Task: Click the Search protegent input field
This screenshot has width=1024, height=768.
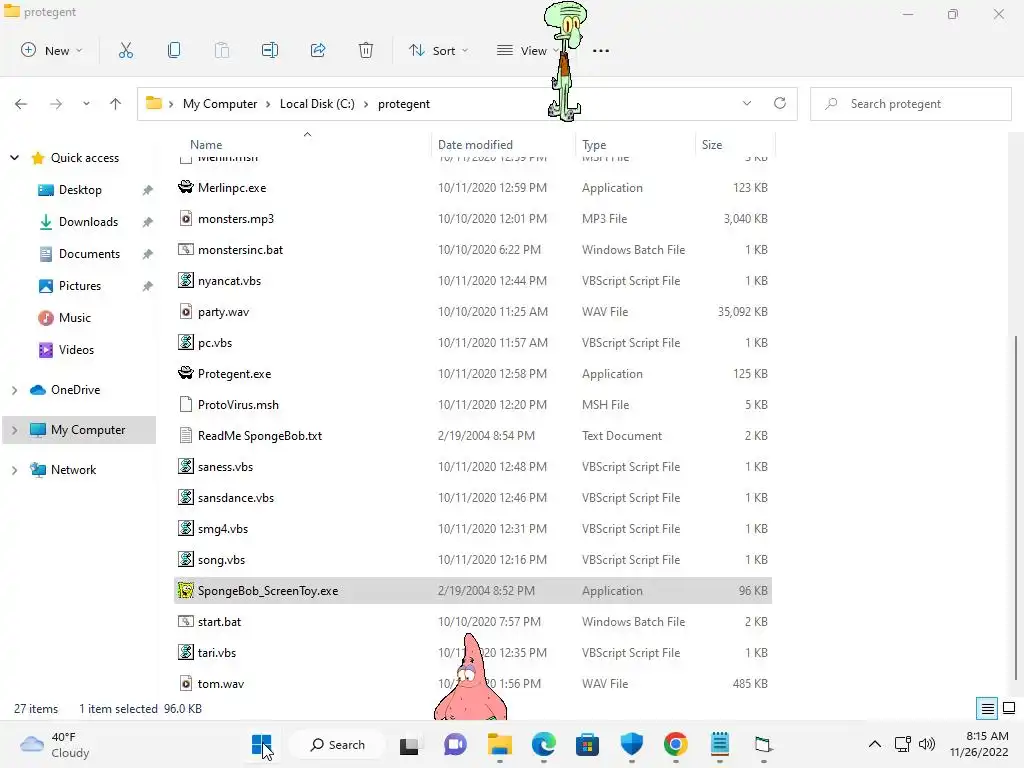Action: click(911, 104)
